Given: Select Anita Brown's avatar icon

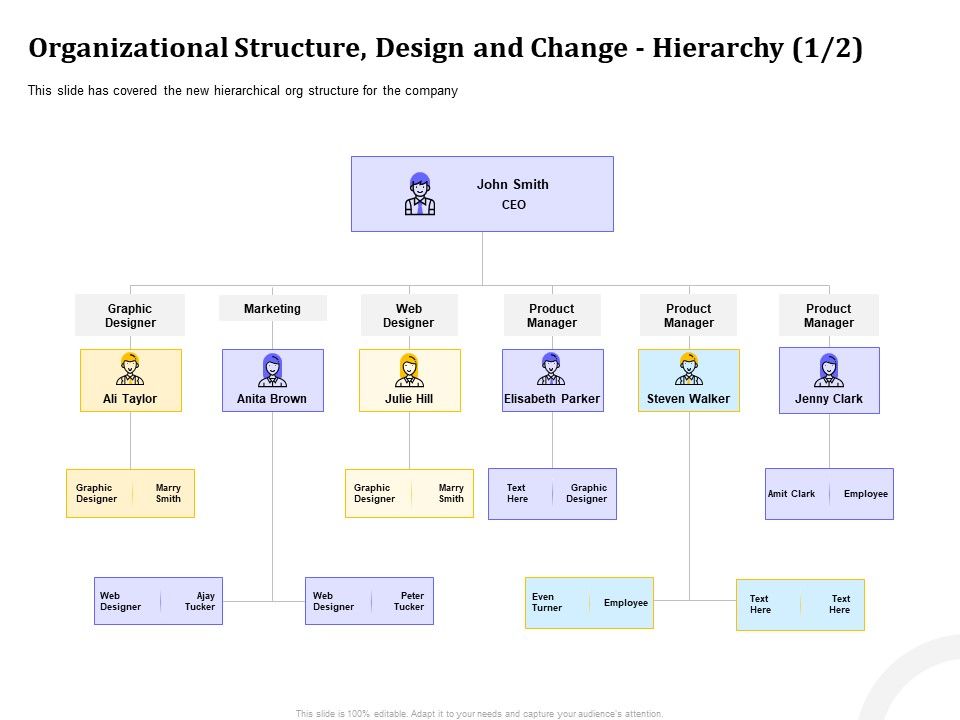Looking at the screenshot, I should 272,370.
